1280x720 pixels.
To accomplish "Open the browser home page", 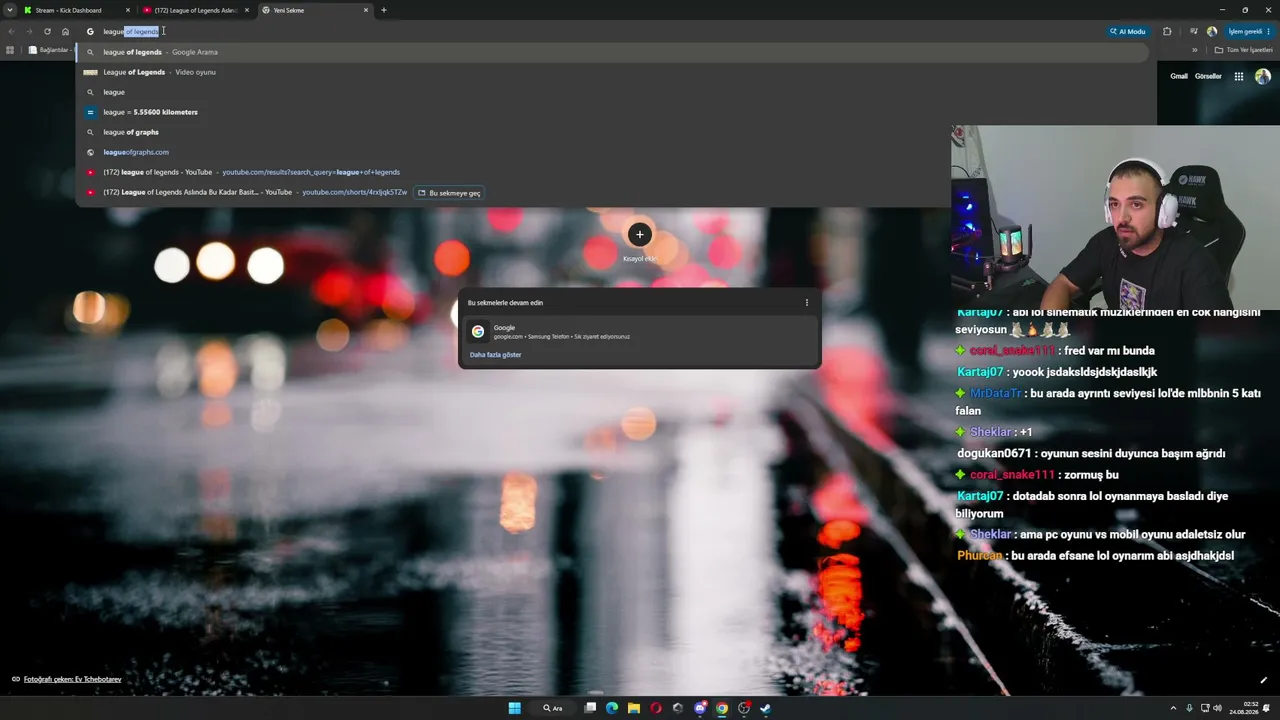I will tap(66, 31).
